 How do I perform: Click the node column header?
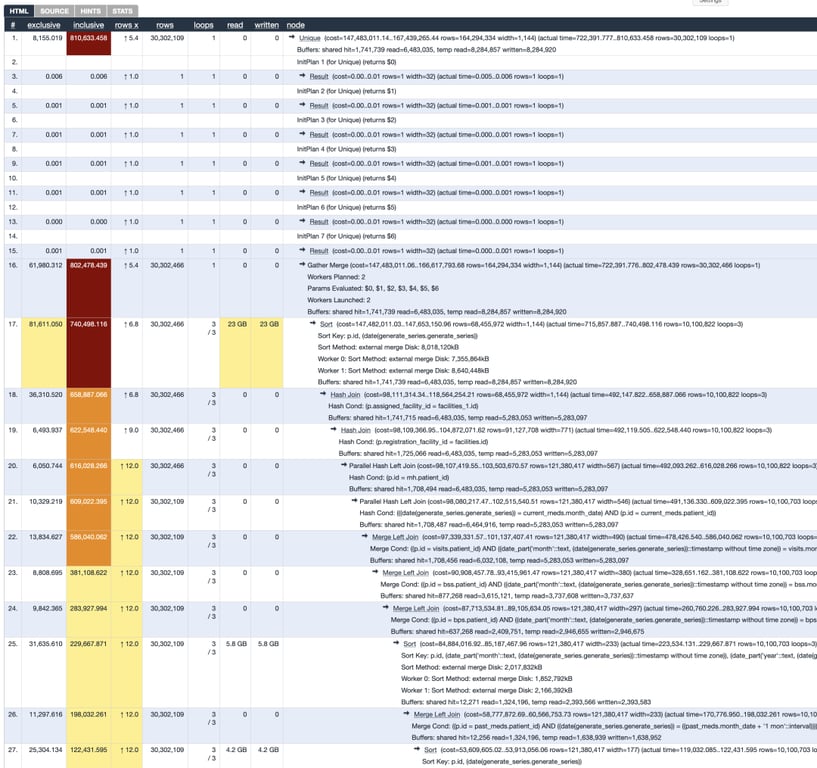coord(295,25)
